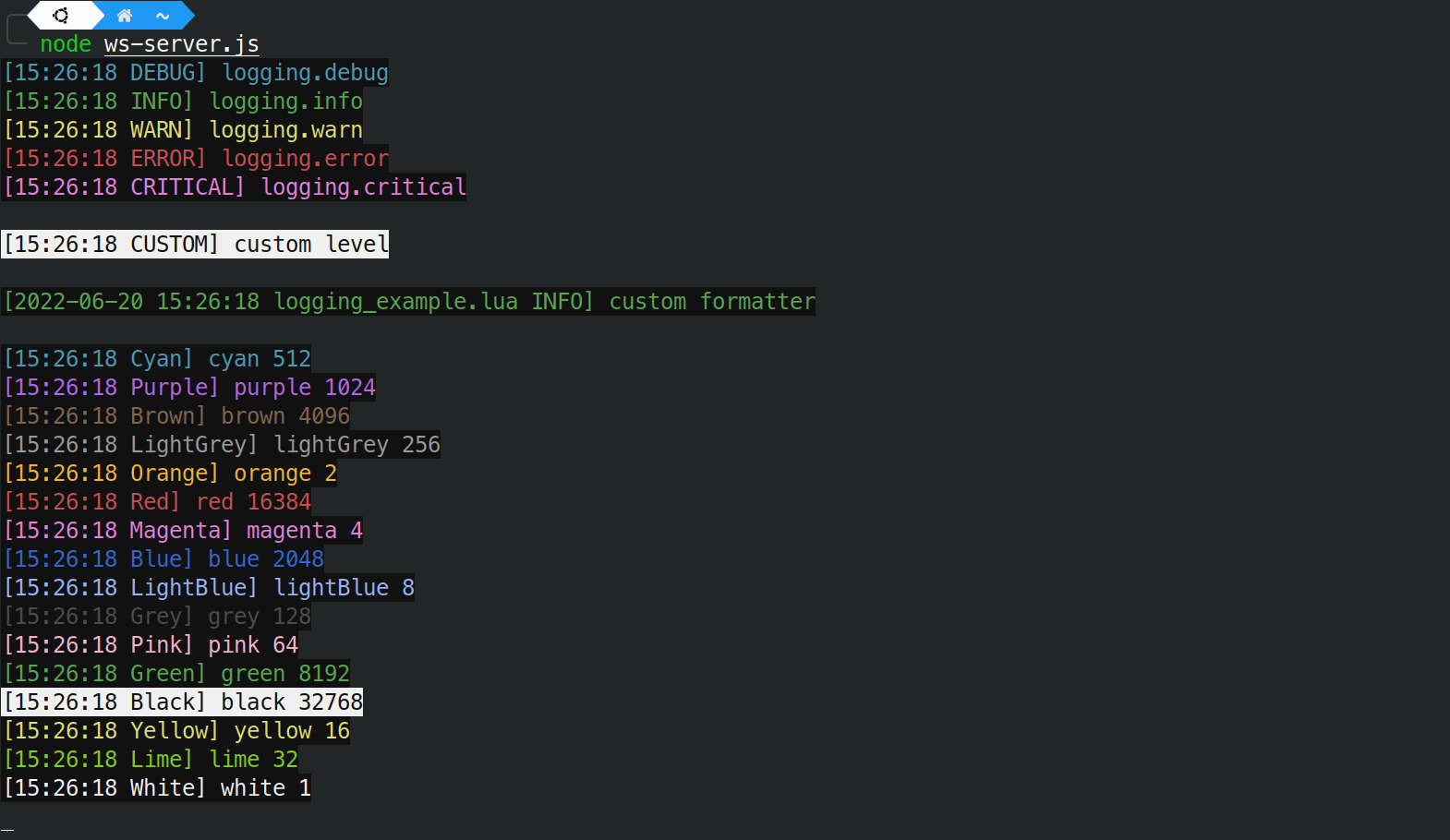Click the 'lime 32' log line

coord(151,759)
